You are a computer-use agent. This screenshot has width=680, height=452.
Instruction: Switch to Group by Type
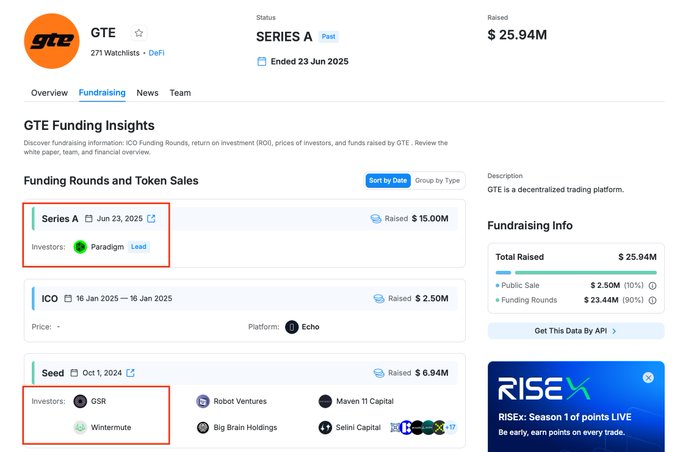point(437,180)
